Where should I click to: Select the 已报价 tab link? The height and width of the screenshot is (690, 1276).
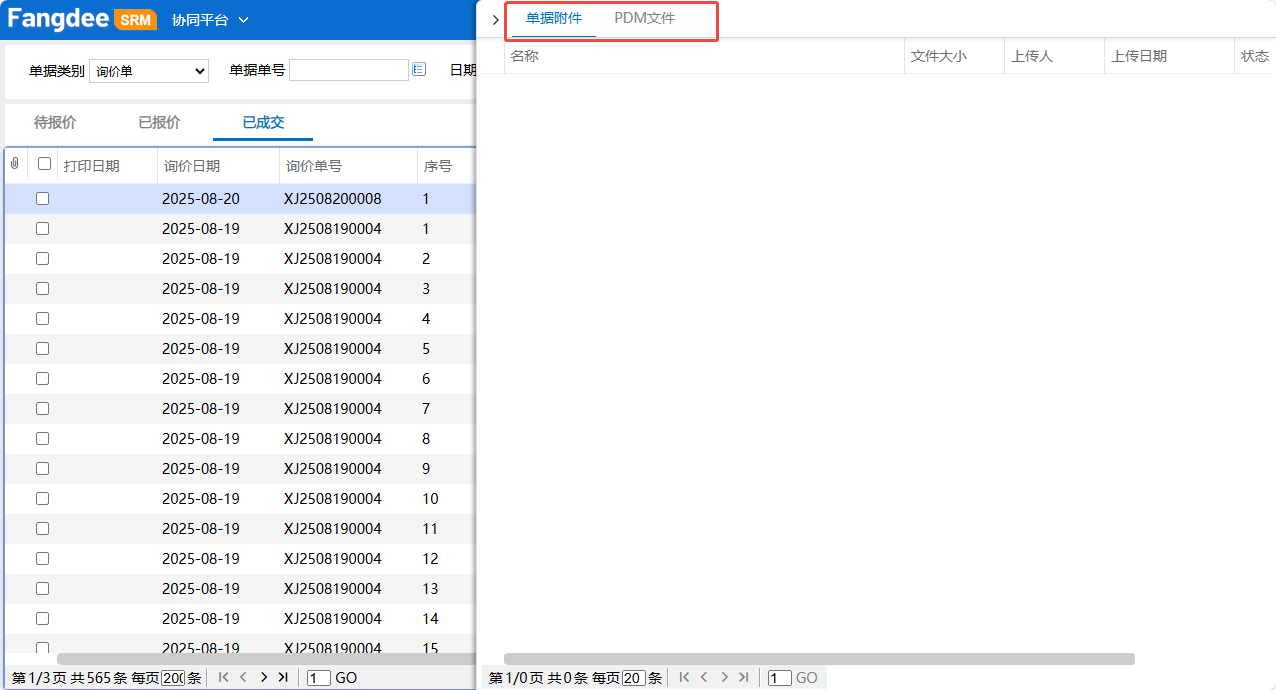coord(158,122)
